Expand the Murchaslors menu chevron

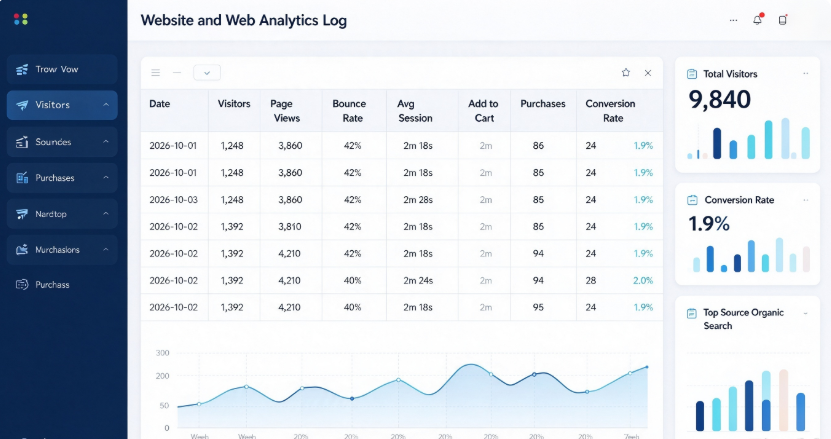pos(106,249)
